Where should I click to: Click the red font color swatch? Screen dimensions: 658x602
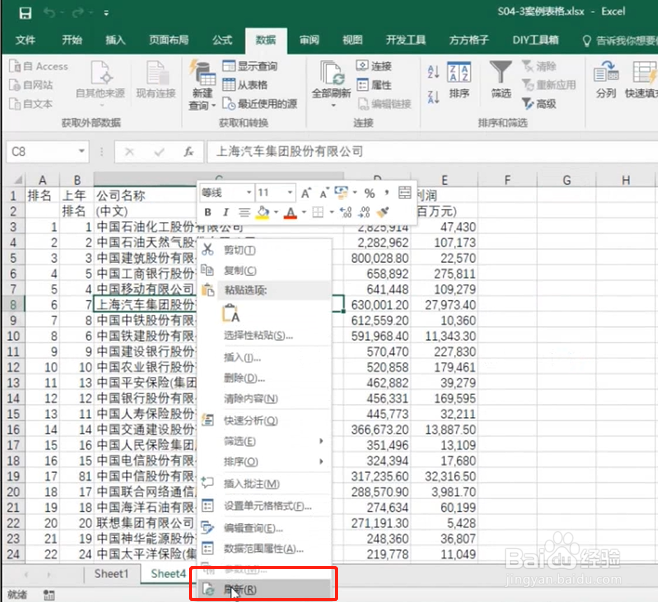click(290, 213)
